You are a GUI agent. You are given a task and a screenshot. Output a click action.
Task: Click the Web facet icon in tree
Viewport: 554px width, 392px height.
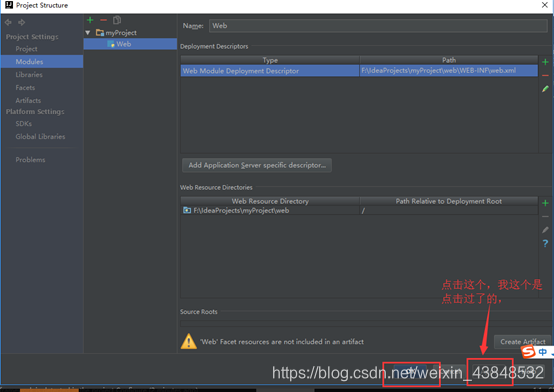coord(111,44)
